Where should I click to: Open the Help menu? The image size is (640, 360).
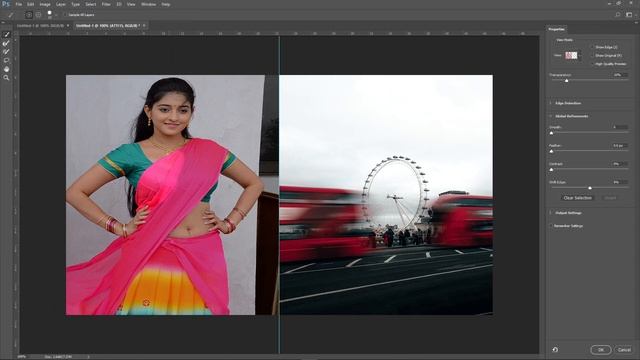point(166,4)
